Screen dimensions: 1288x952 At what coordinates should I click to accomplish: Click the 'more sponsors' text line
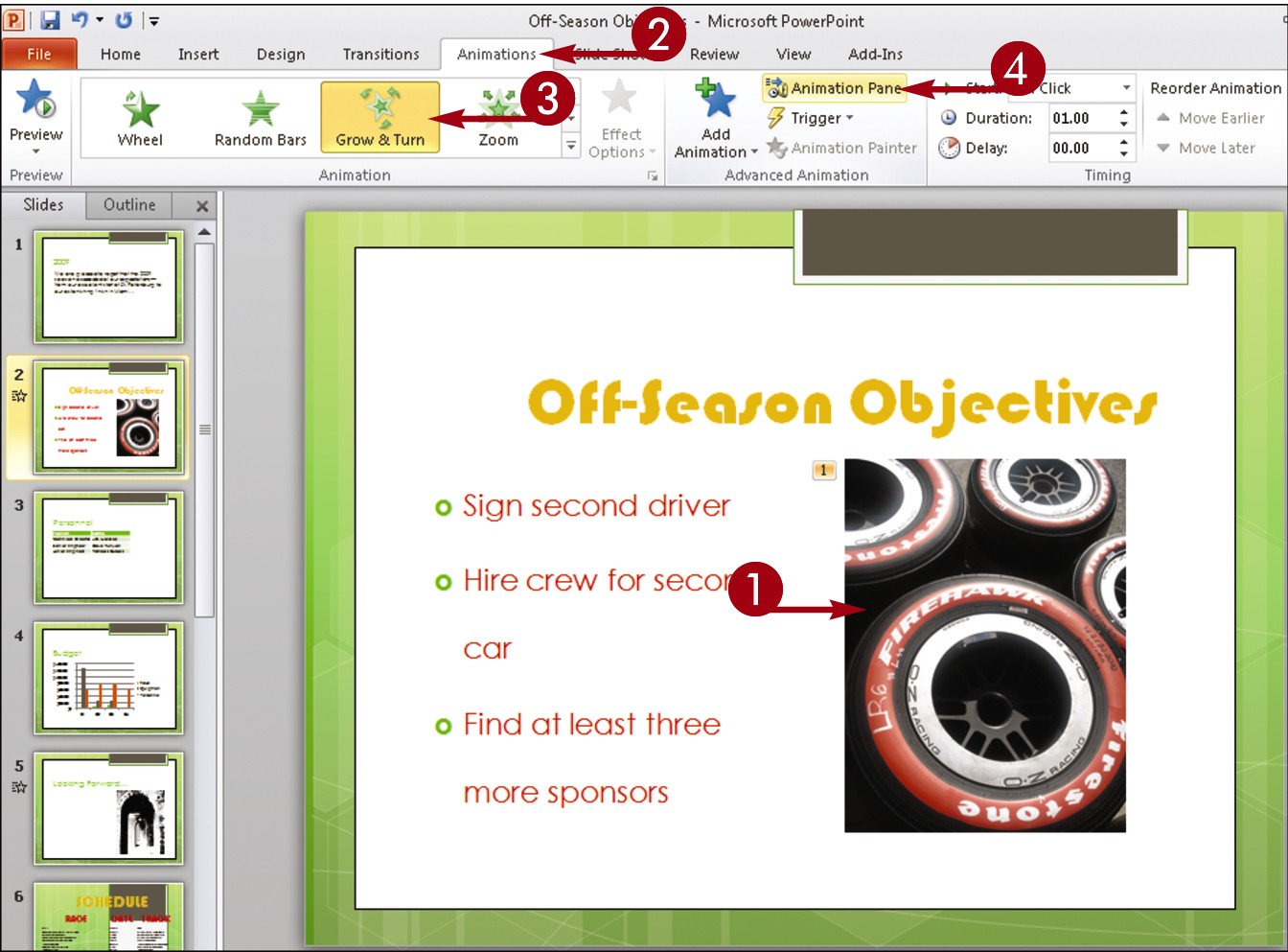[565, 794]
